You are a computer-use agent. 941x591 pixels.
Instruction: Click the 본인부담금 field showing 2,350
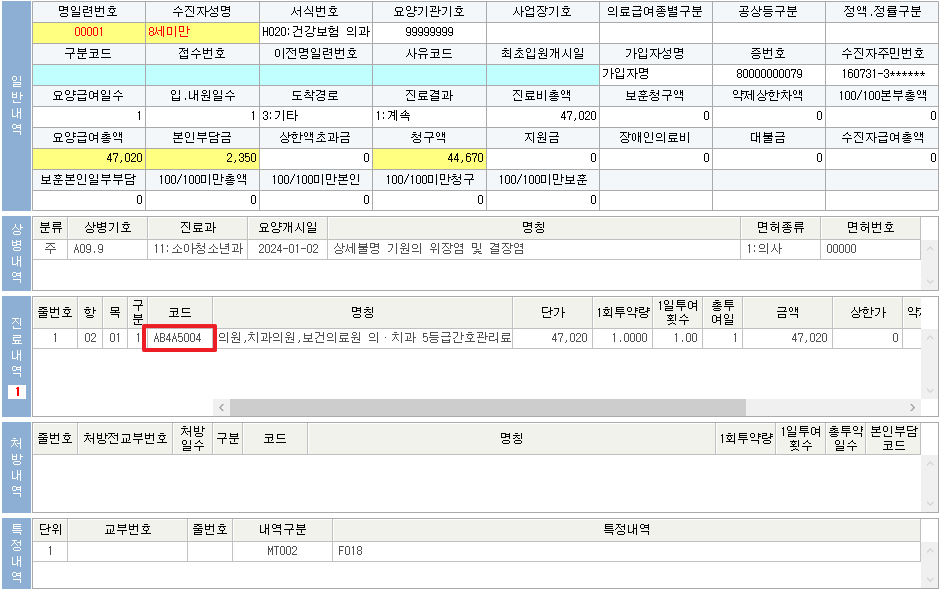pos(202,158)
